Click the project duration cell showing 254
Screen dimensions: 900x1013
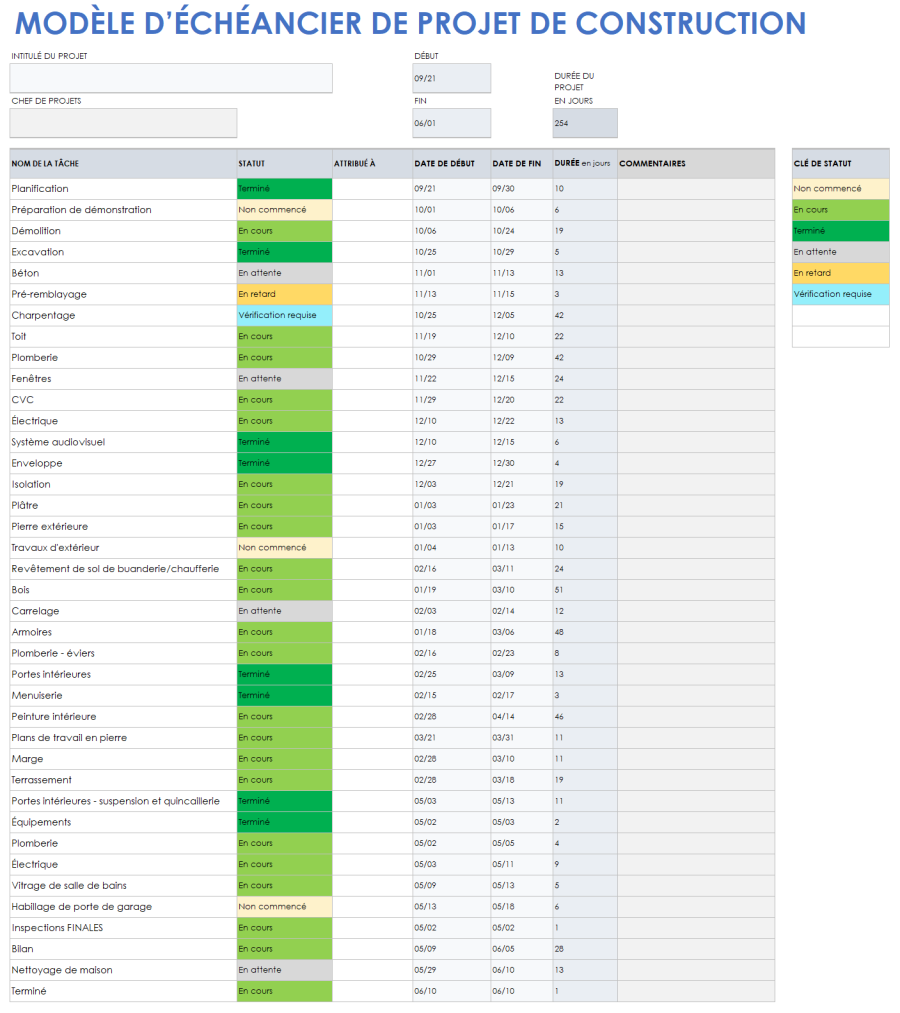tap(584, 123)
